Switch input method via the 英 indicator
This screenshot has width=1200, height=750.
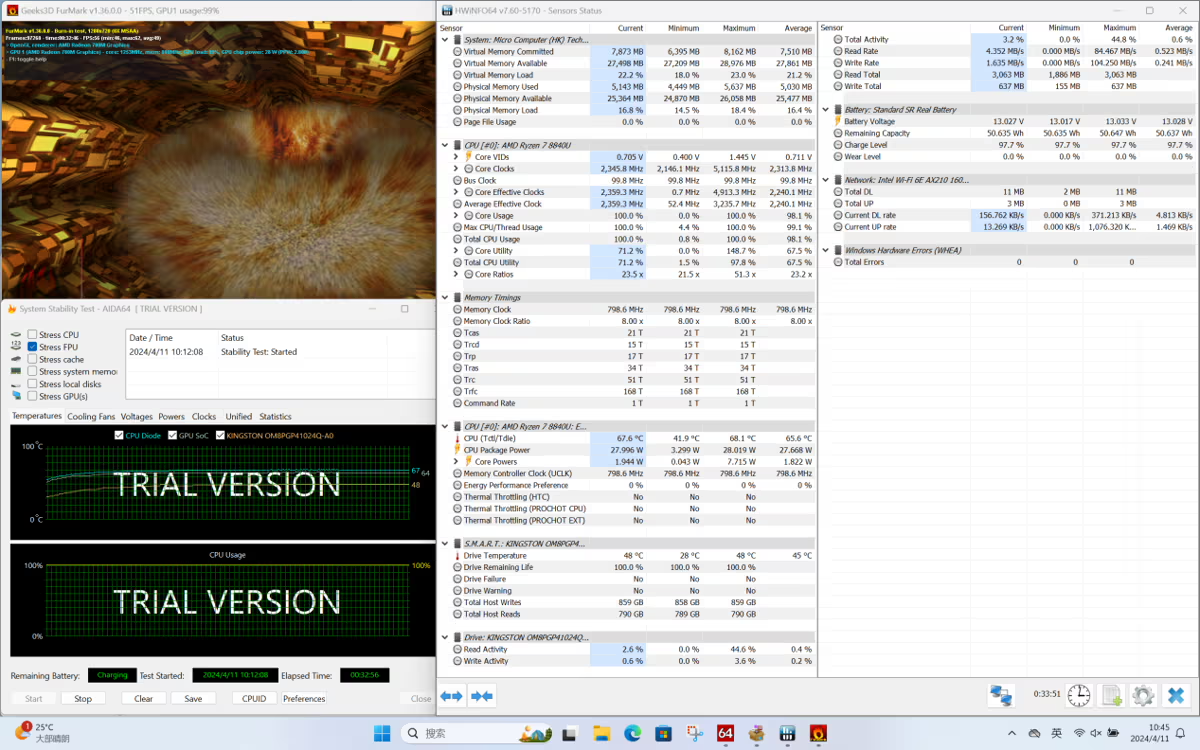tap(1057, 733)
